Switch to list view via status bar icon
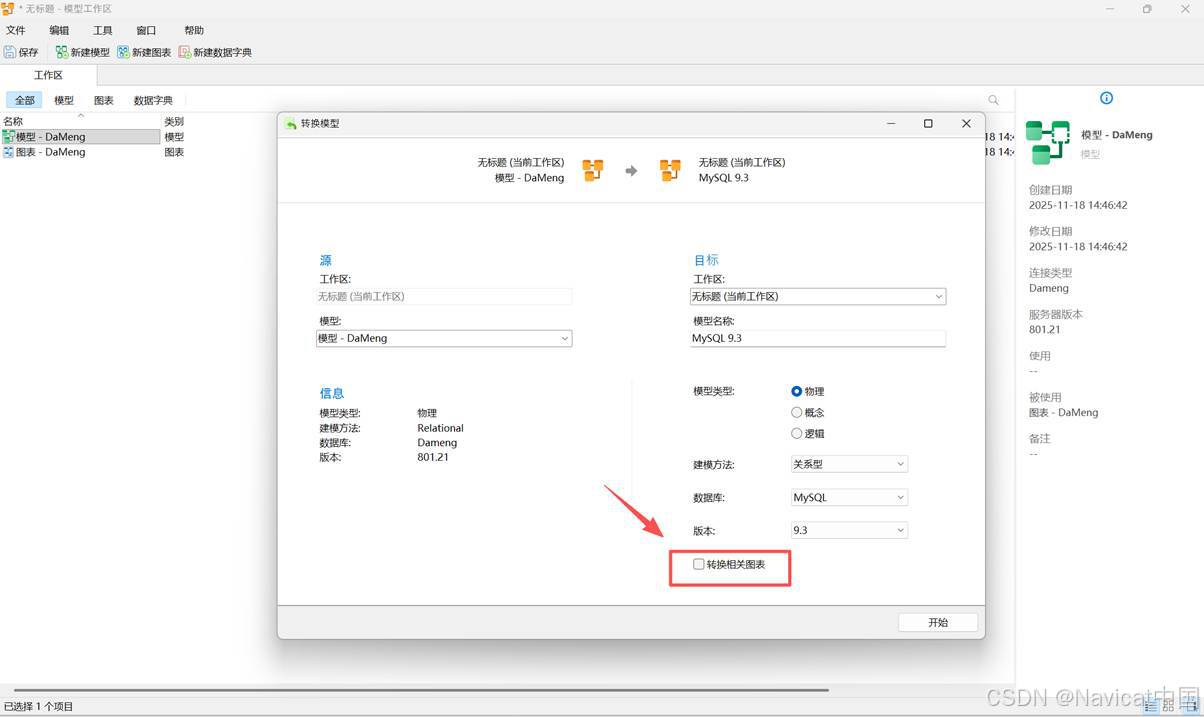 [1151, 706]
